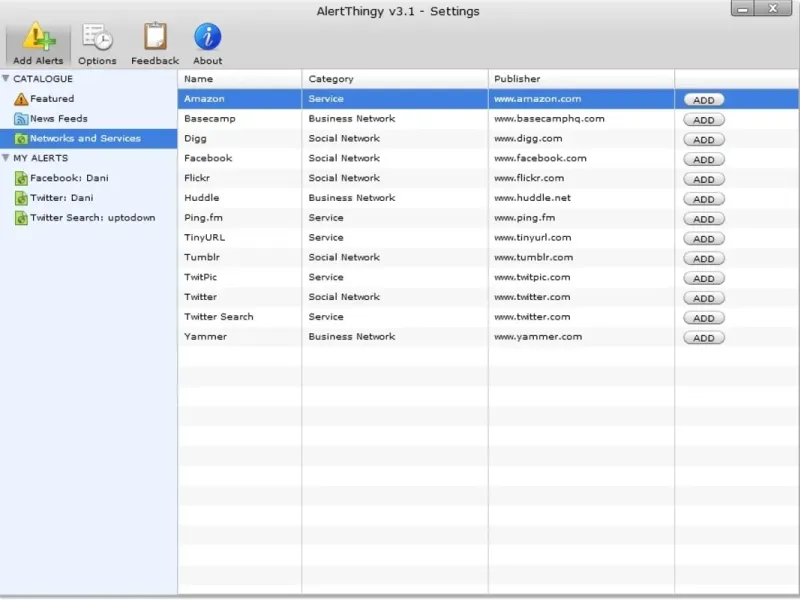
Task: Select the Twitter: Dani alert
Action: (61, 198)
